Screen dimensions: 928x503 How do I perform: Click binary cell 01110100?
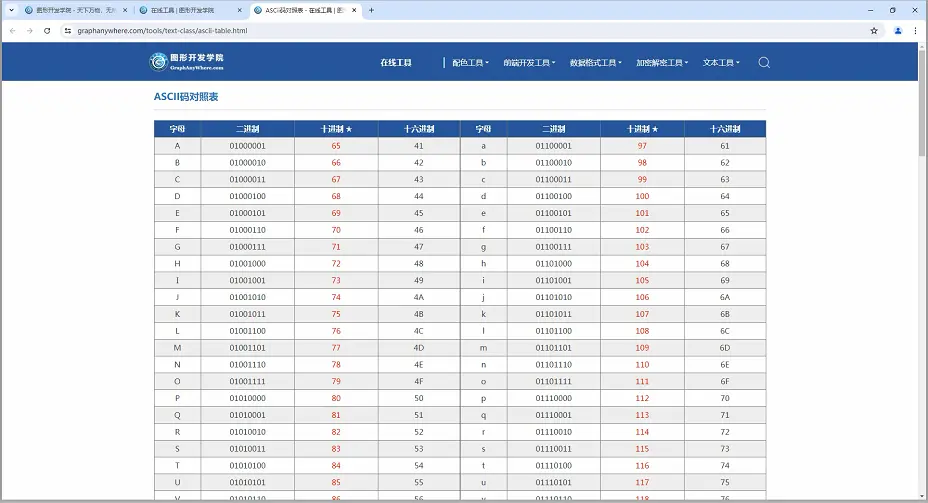[553, 465]
